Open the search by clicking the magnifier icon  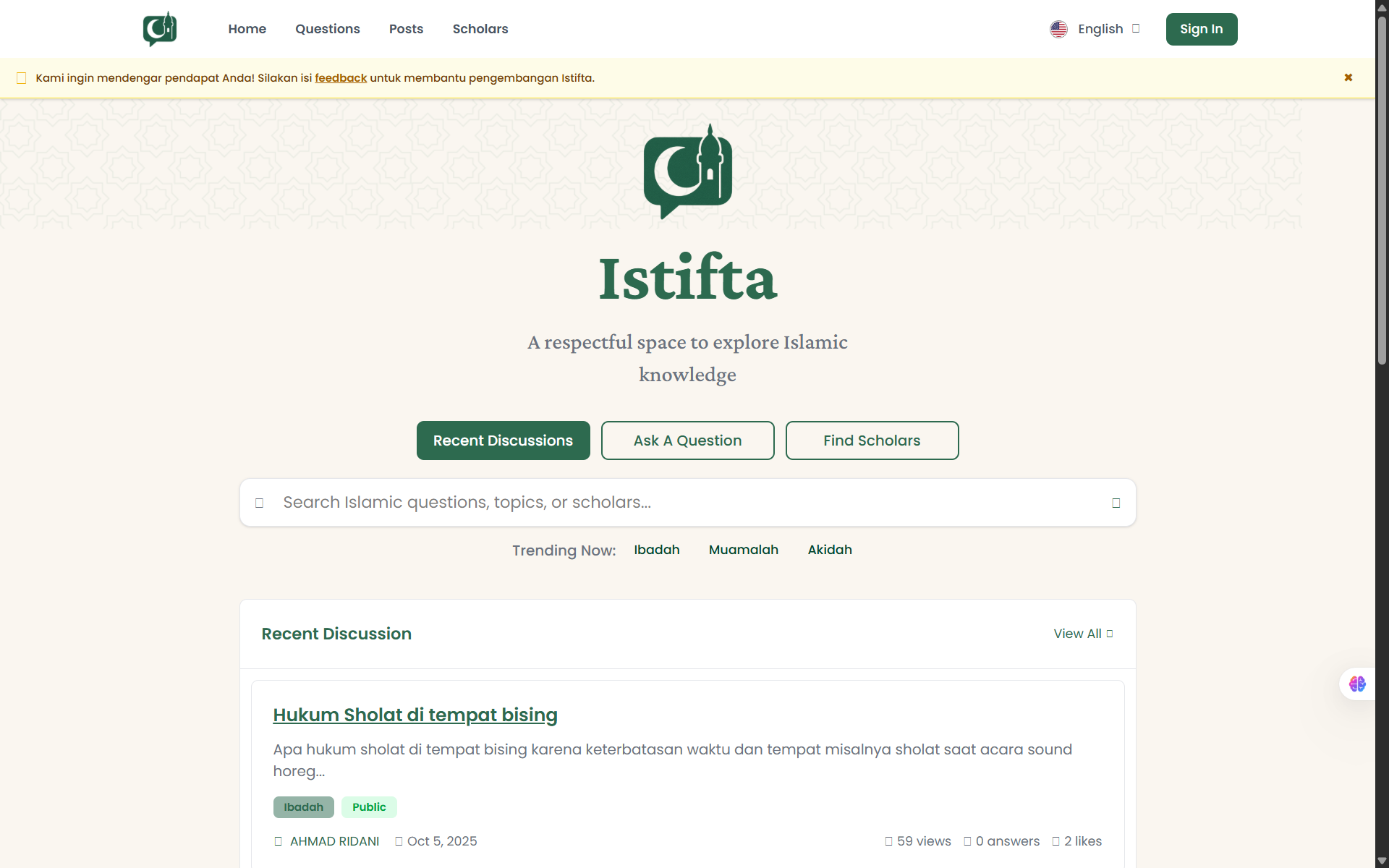click(260, 502)
